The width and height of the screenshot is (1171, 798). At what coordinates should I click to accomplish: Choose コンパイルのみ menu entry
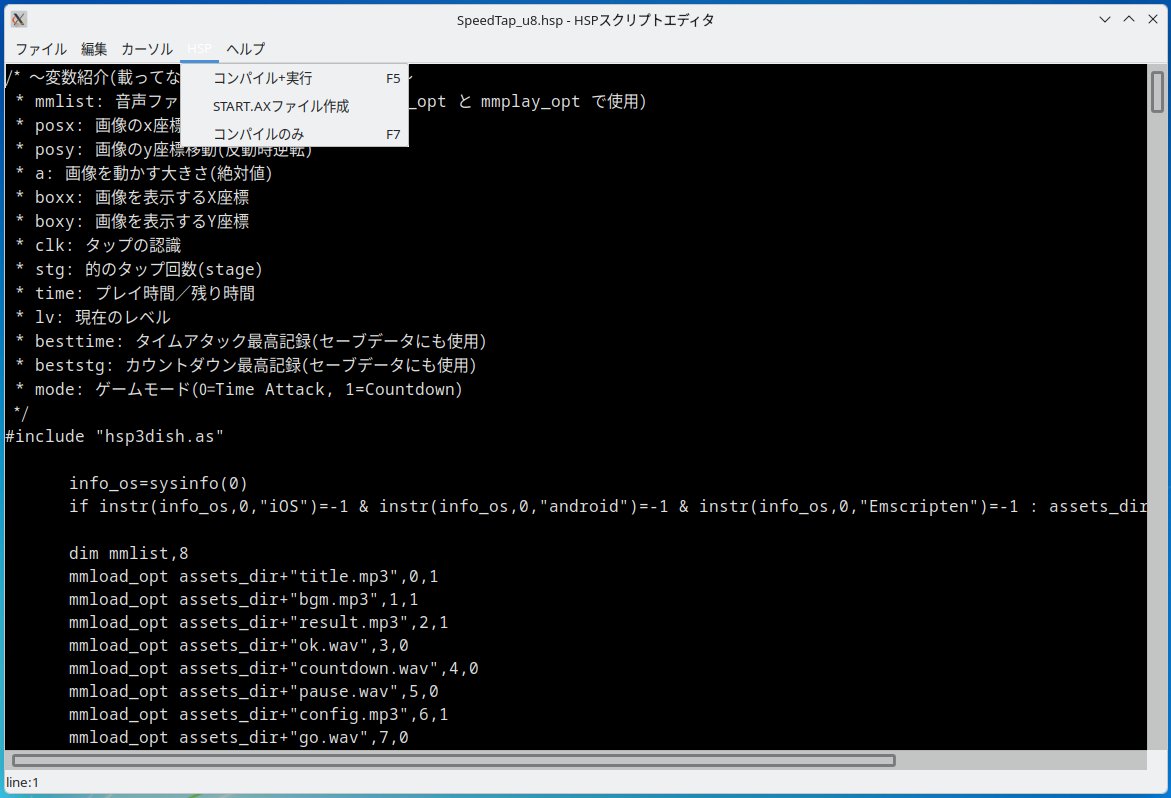click(294, 134)
